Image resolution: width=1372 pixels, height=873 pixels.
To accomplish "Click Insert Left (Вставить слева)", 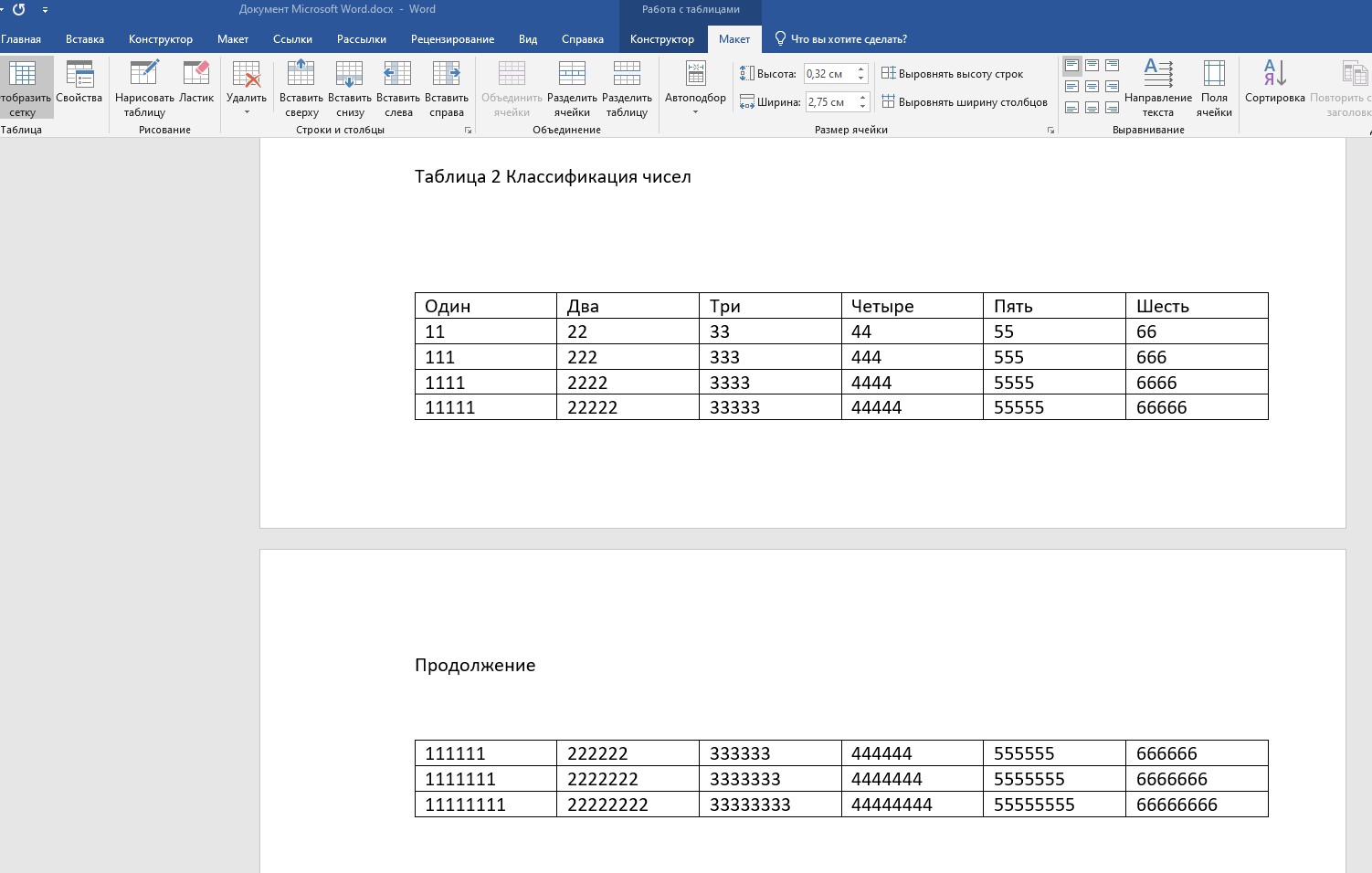I will coord(398,88).
